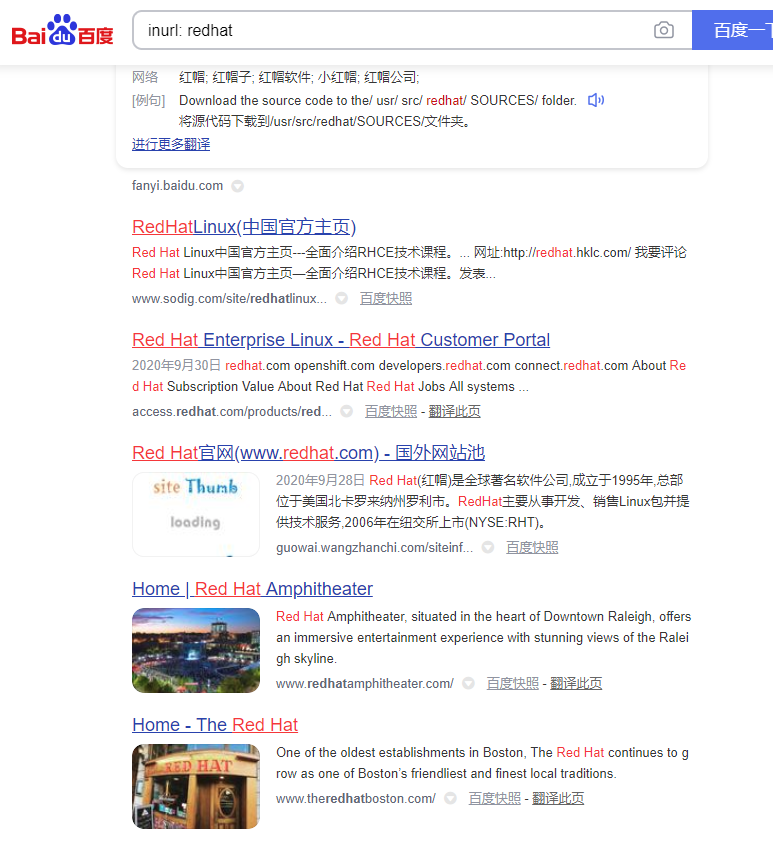Click the access.redhat.com/products/red... URL text

232,411
